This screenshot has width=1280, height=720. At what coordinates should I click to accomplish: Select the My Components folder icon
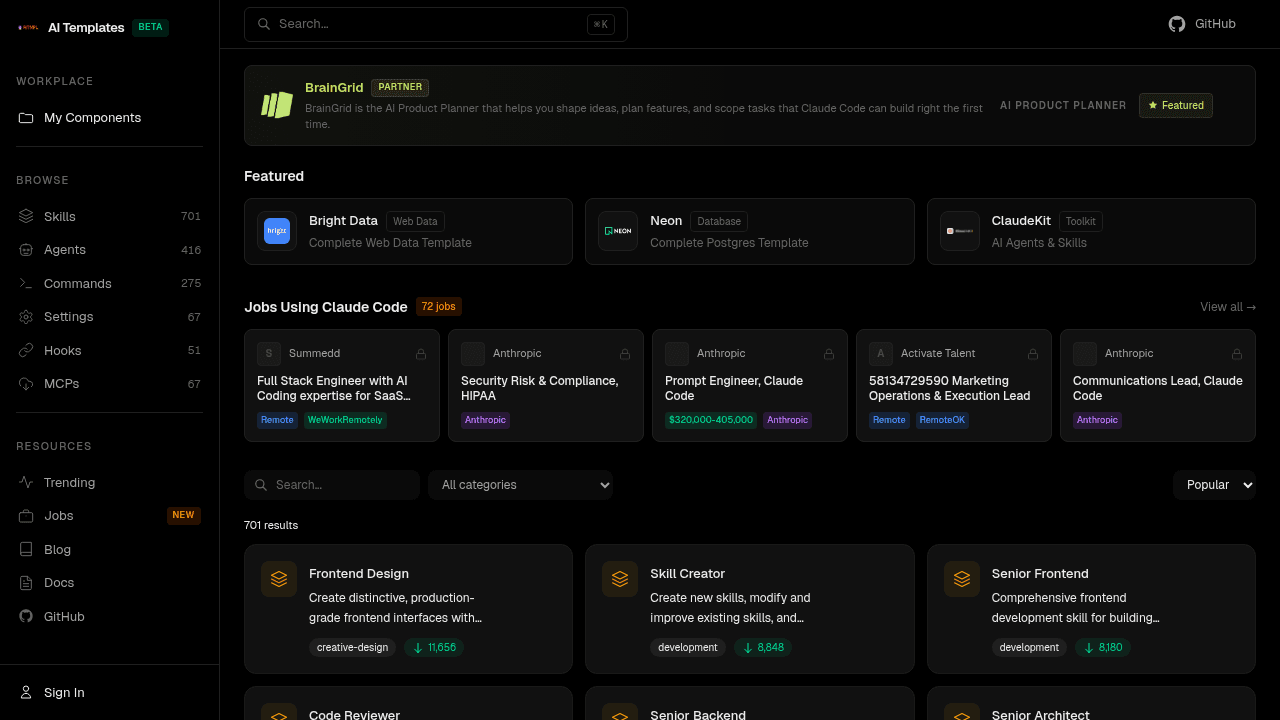(x=25, y=117)
